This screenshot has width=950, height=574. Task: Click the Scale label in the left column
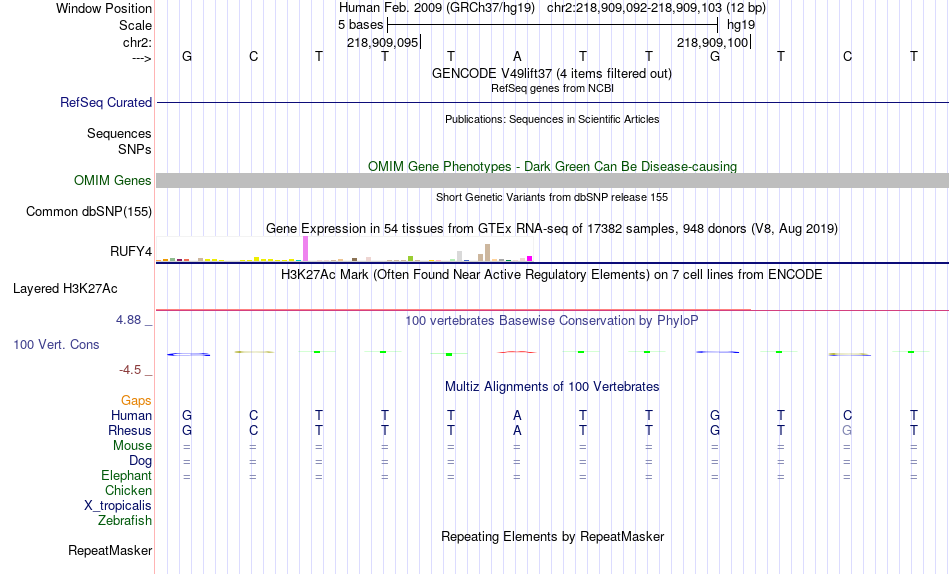(x=135, y=25)
